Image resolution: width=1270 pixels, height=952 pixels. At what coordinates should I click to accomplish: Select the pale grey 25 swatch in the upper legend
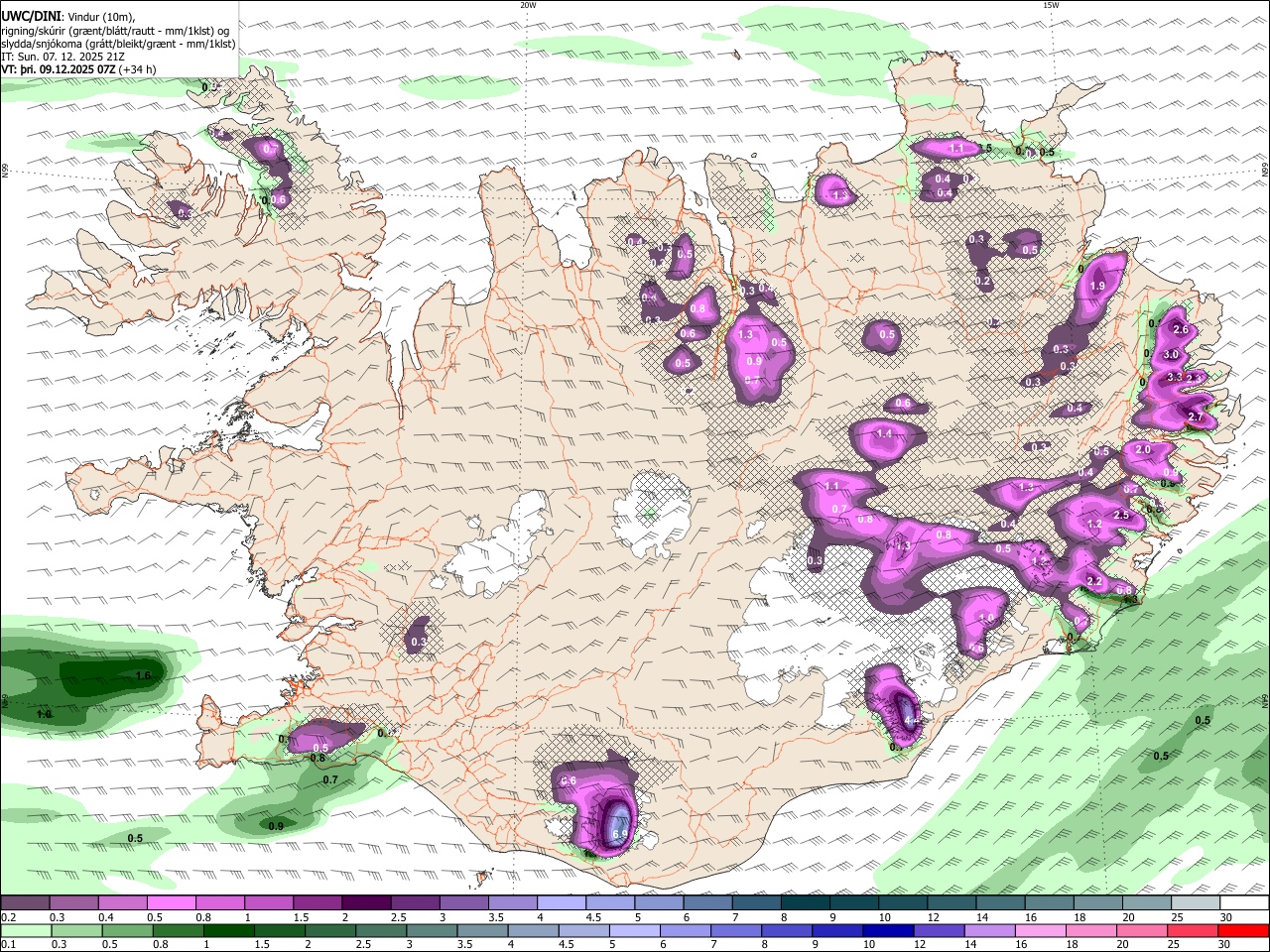1197,903
